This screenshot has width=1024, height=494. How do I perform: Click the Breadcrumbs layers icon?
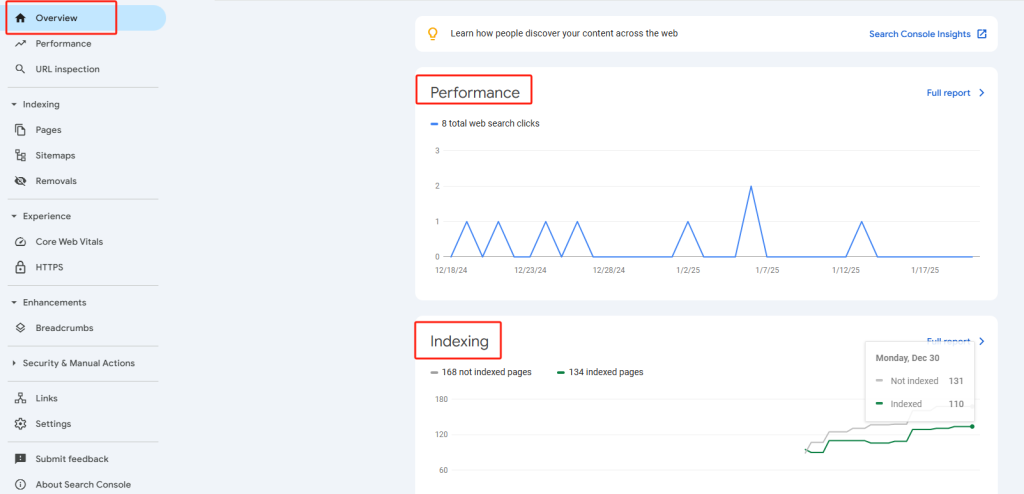point(20,327)
